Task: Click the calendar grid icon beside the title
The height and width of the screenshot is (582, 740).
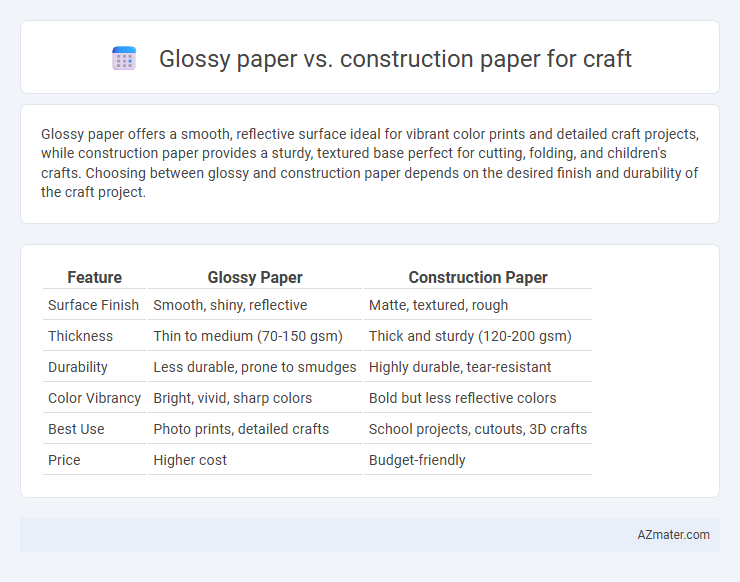Action: tap(124, 59)
